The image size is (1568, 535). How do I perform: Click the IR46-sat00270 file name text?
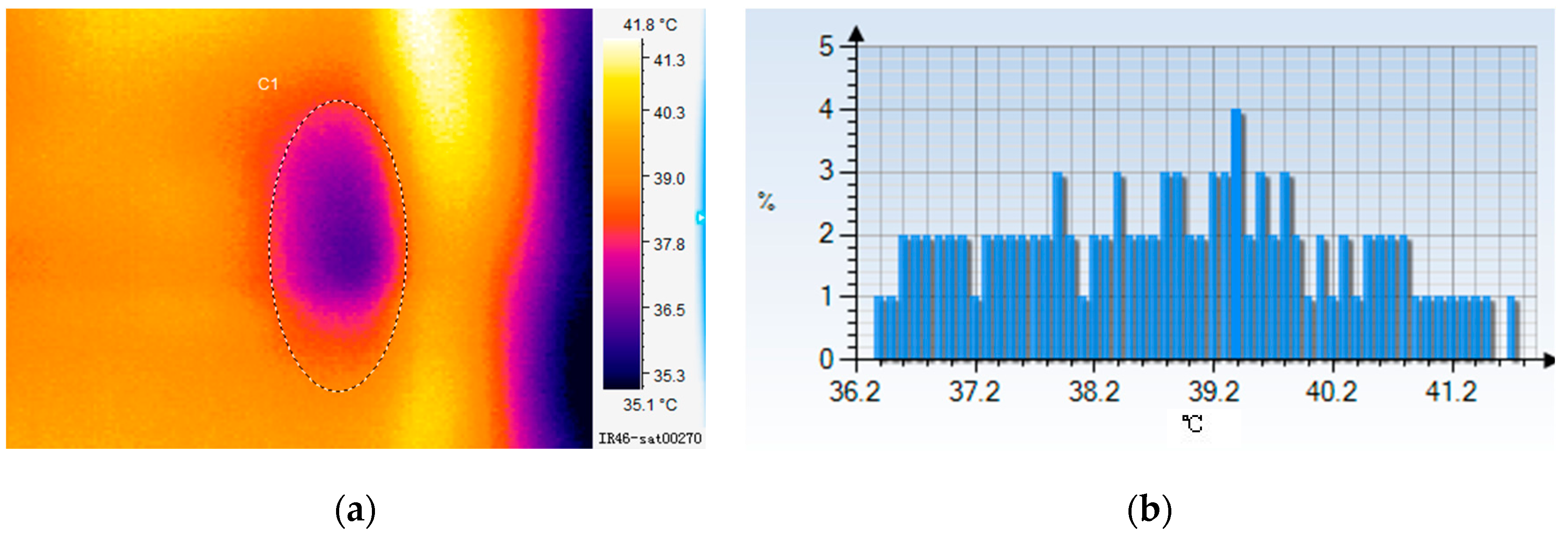coord(650,438)
